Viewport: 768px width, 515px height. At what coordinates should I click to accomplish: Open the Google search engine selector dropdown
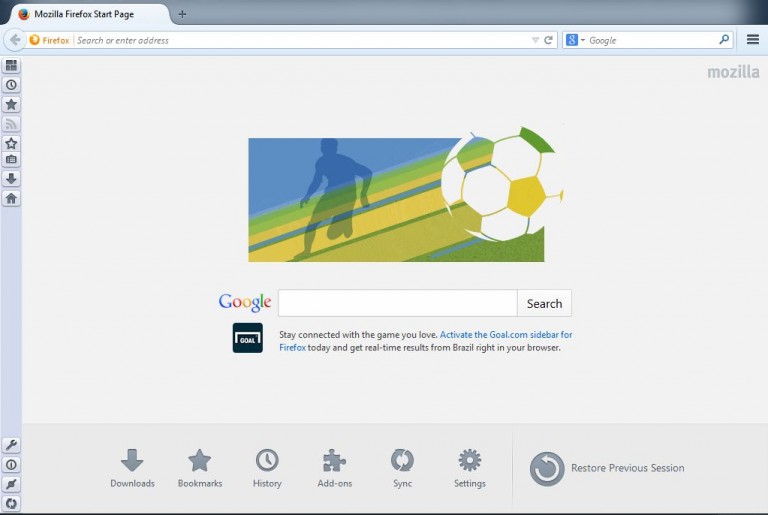click(576, 40)
